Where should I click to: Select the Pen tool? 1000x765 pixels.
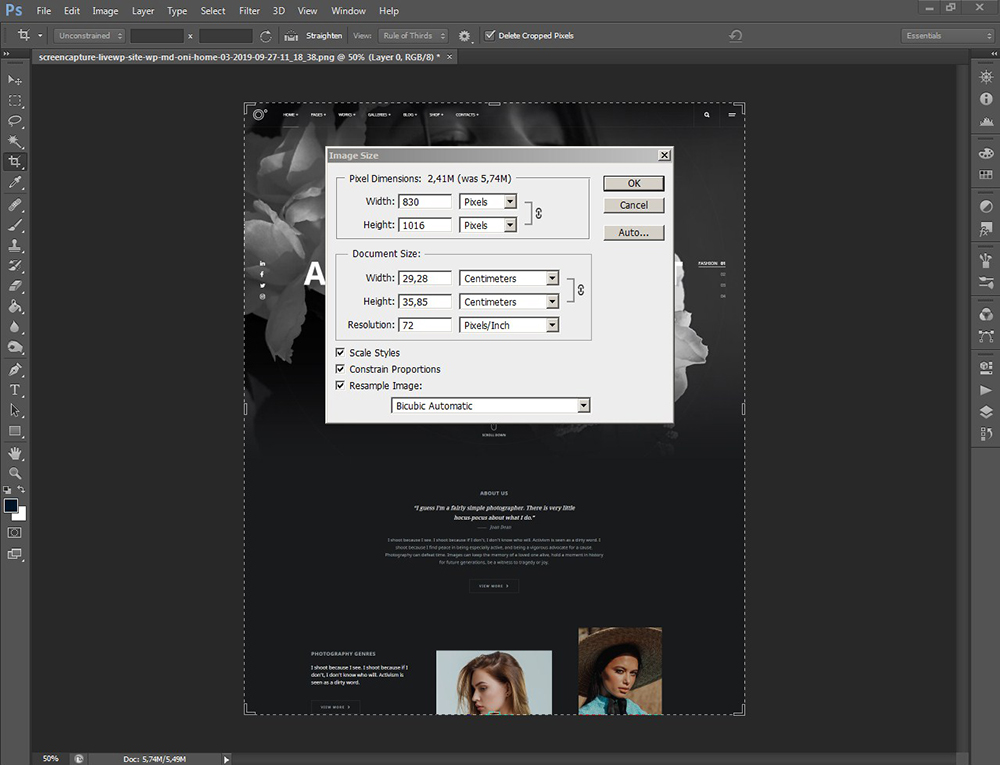(14, 370)
